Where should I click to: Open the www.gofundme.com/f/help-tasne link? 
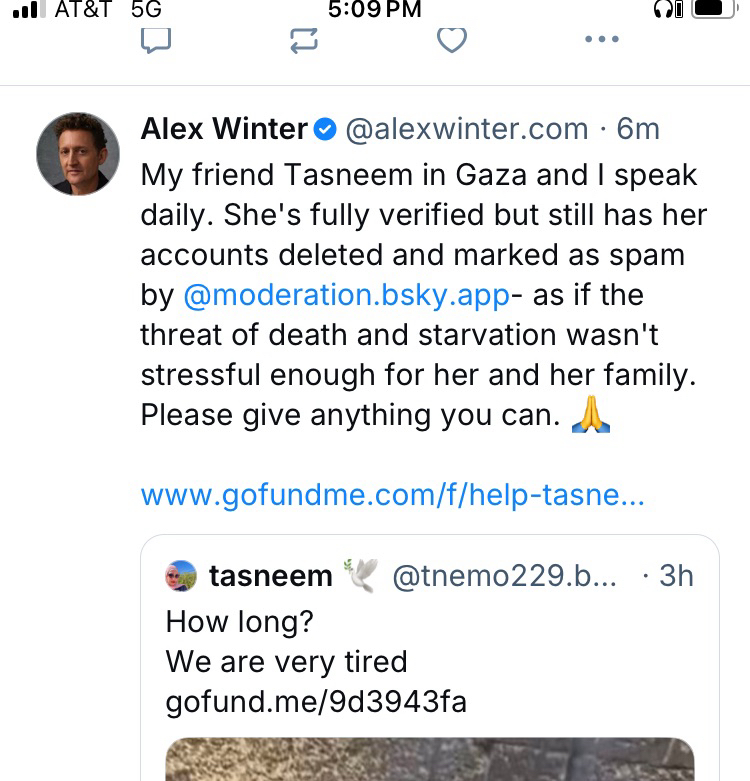[392, 495]
